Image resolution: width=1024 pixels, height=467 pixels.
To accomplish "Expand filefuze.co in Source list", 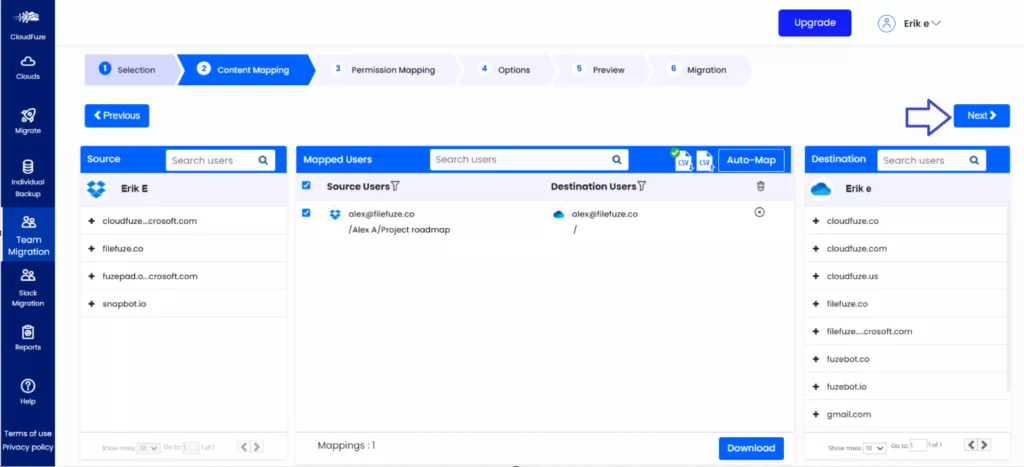I will (91, 249).
